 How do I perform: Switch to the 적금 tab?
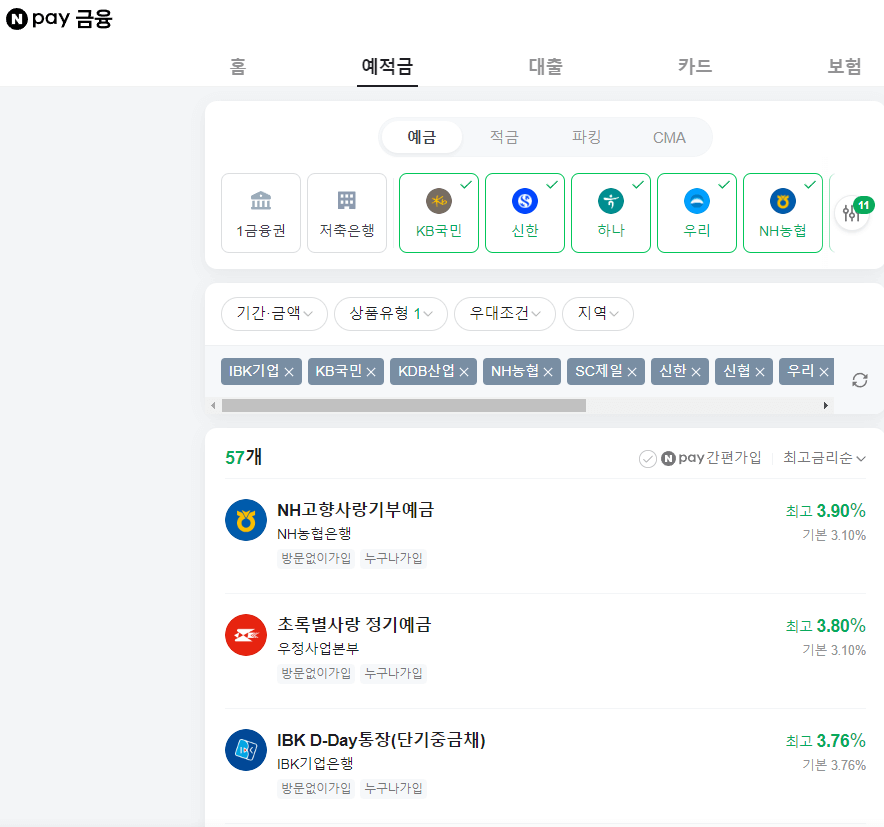click(504, 137)
